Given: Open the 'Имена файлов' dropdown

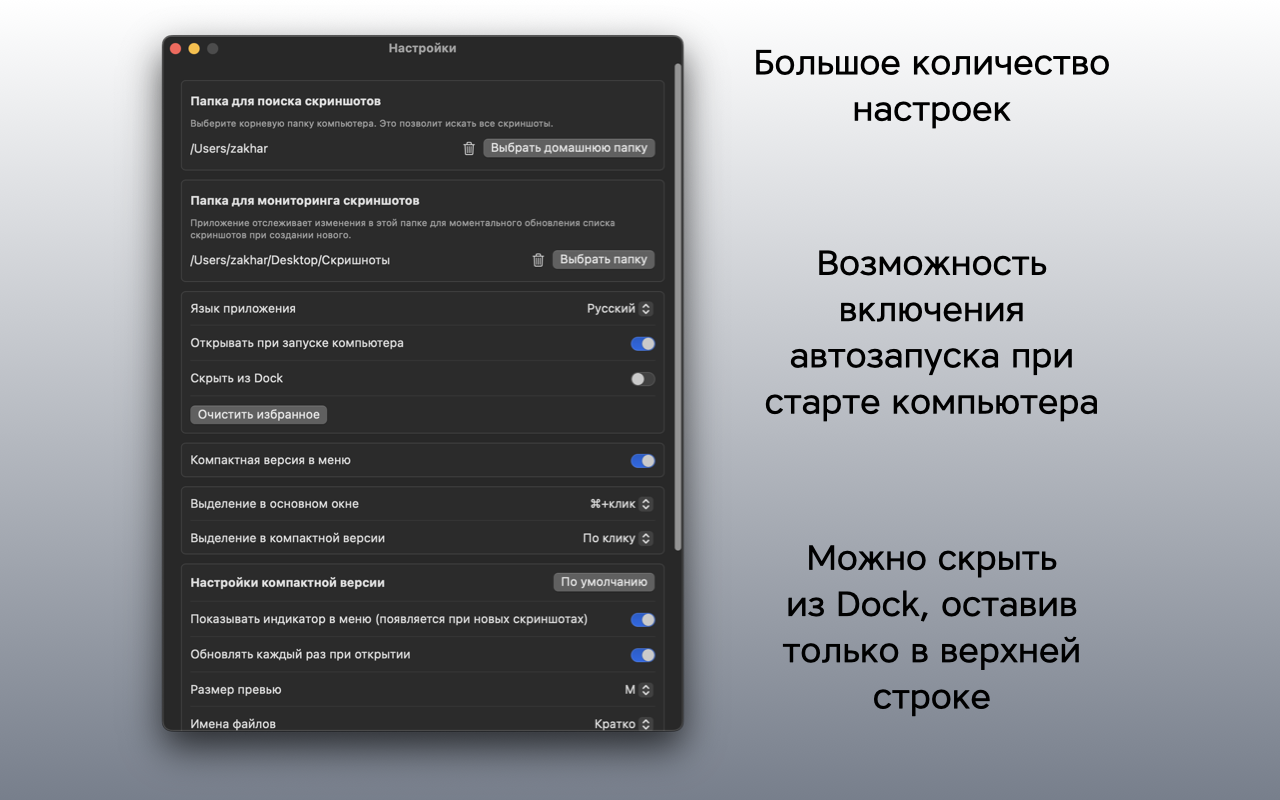Looking at the screenshot, I should [623, 724].
